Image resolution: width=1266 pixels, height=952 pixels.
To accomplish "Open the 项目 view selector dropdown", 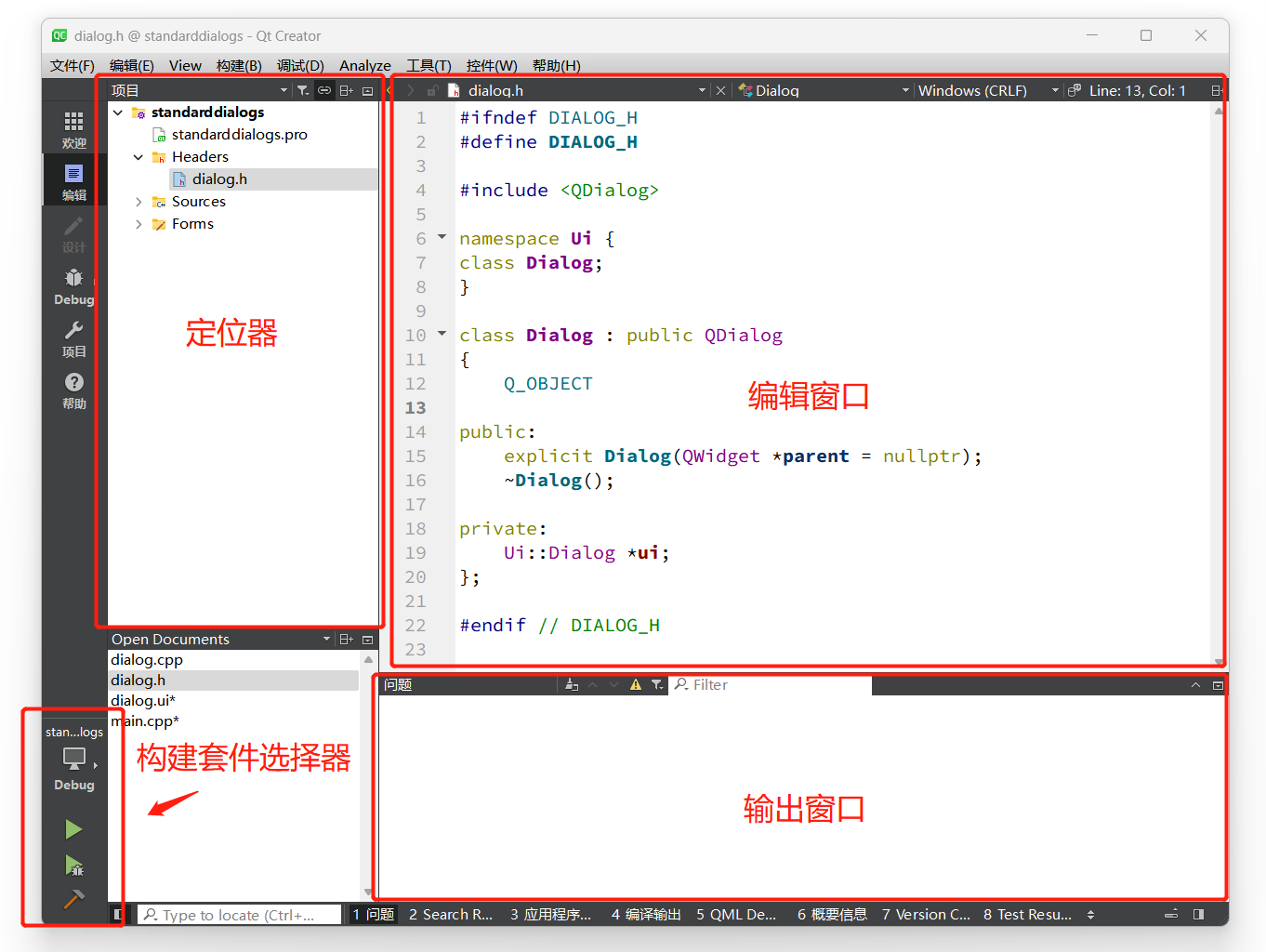I will [x=199, y=90].
